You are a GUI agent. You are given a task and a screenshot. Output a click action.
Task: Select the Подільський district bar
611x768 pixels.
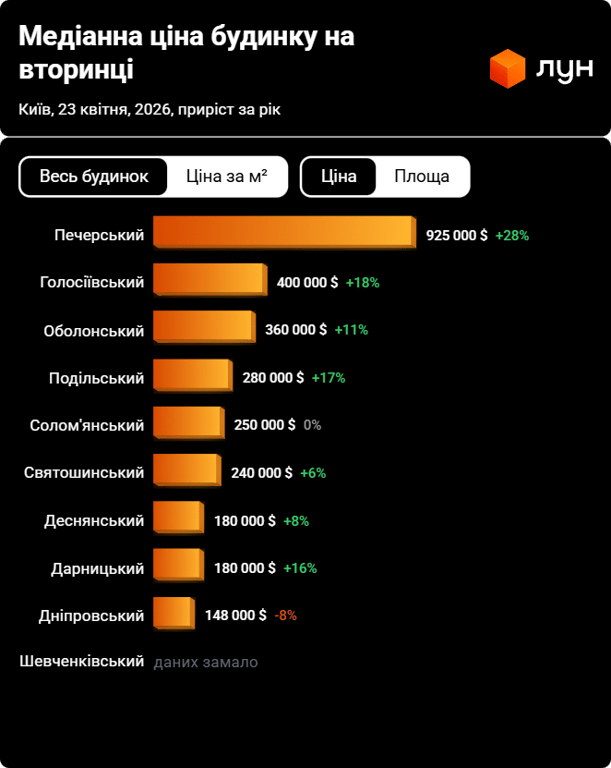pos(192,378)
